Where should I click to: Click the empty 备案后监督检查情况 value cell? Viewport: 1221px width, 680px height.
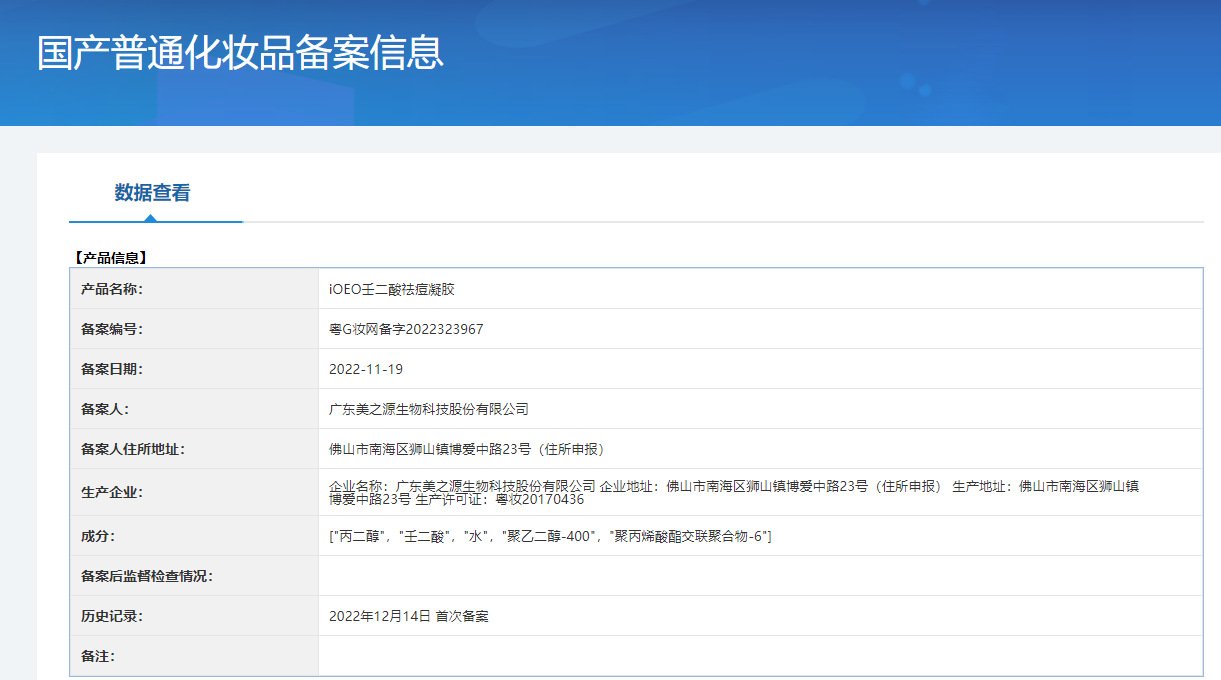760,576
